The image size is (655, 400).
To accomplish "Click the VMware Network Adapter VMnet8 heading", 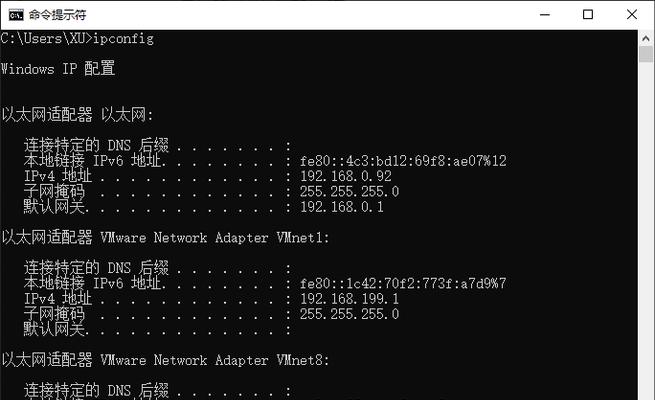I will point(215,360).
